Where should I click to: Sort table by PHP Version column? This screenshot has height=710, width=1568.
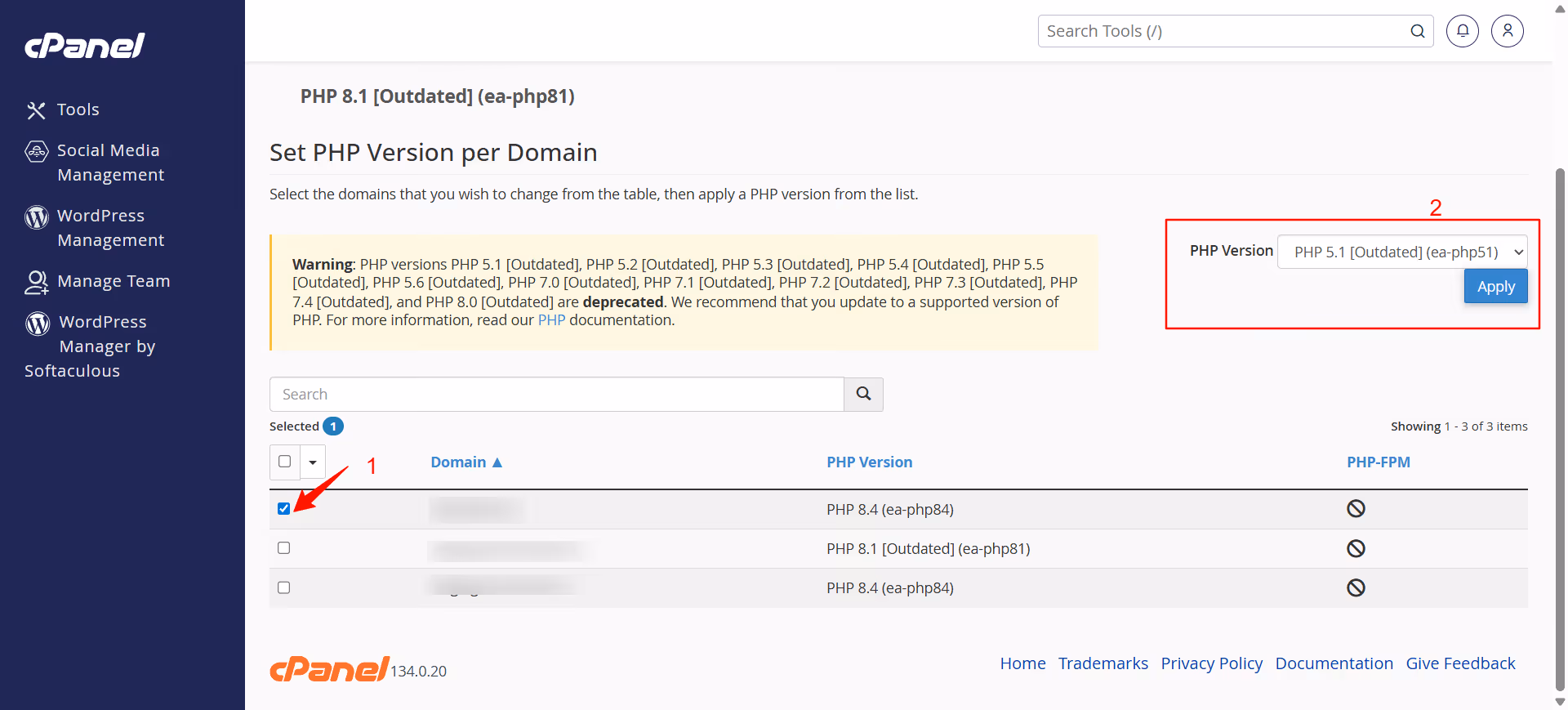tap(869, 462)
